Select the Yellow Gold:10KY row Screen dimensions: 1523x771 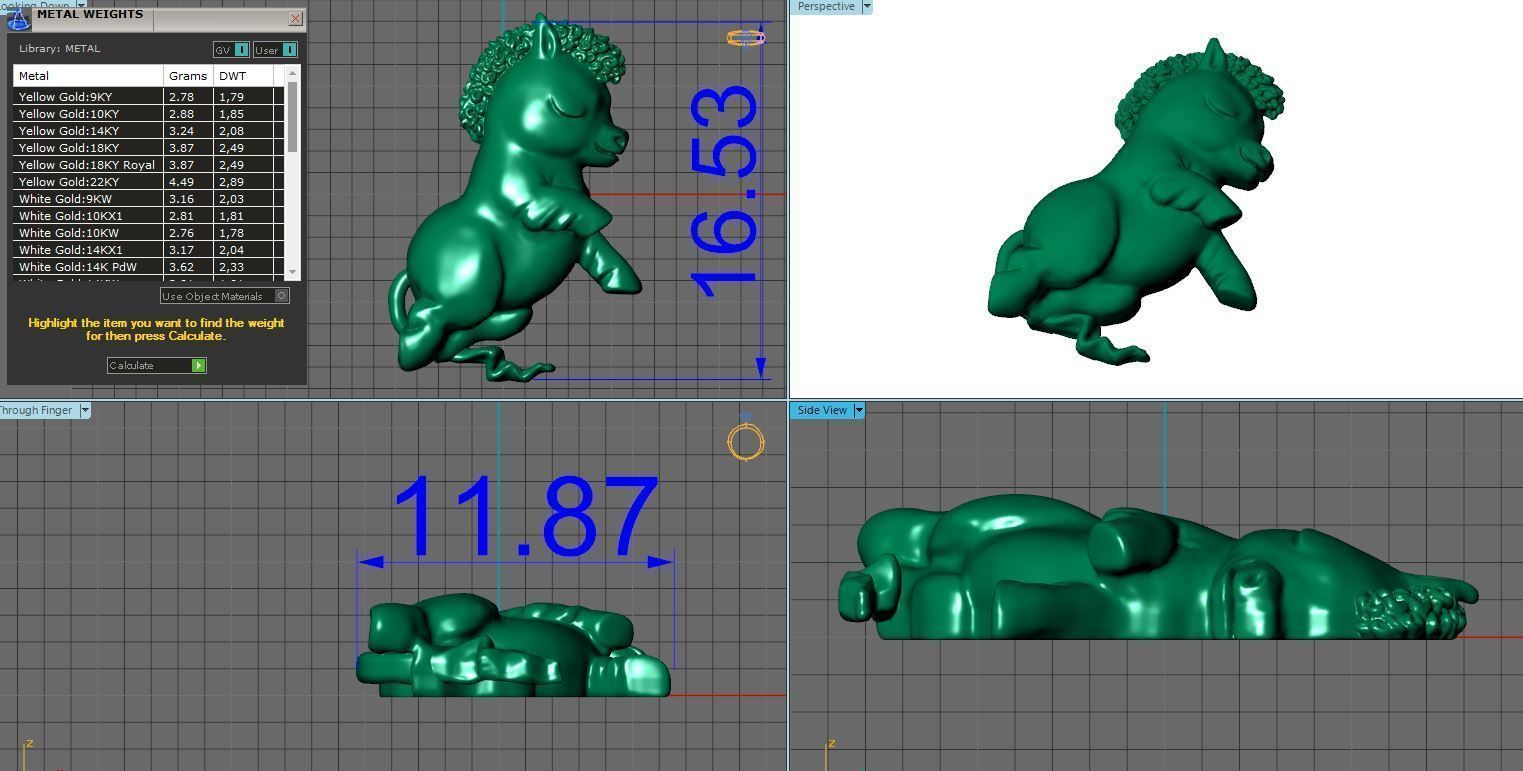pyautogui.click(x=148, y=114)
